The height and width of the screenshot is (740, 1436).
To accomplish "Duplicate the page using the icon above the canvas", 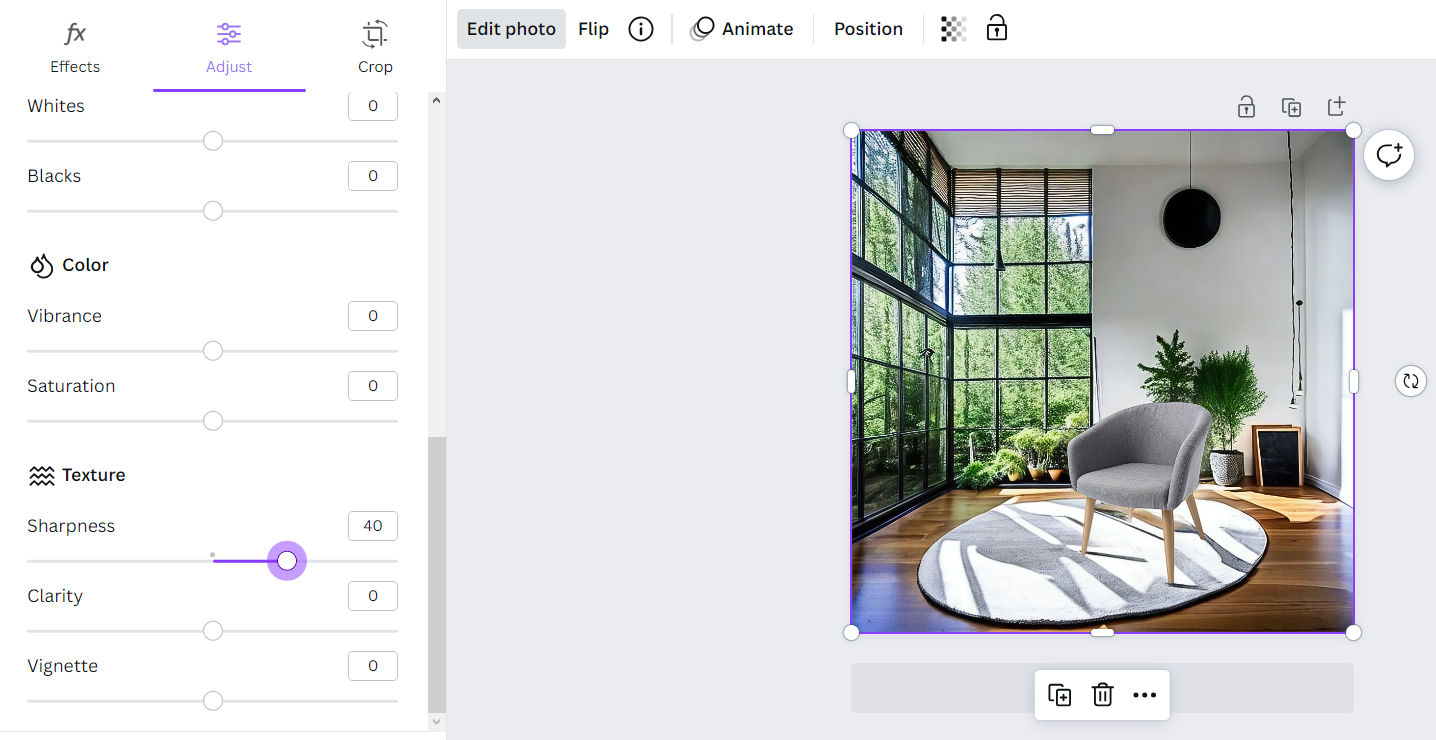I will click(x=1291, y=107).
